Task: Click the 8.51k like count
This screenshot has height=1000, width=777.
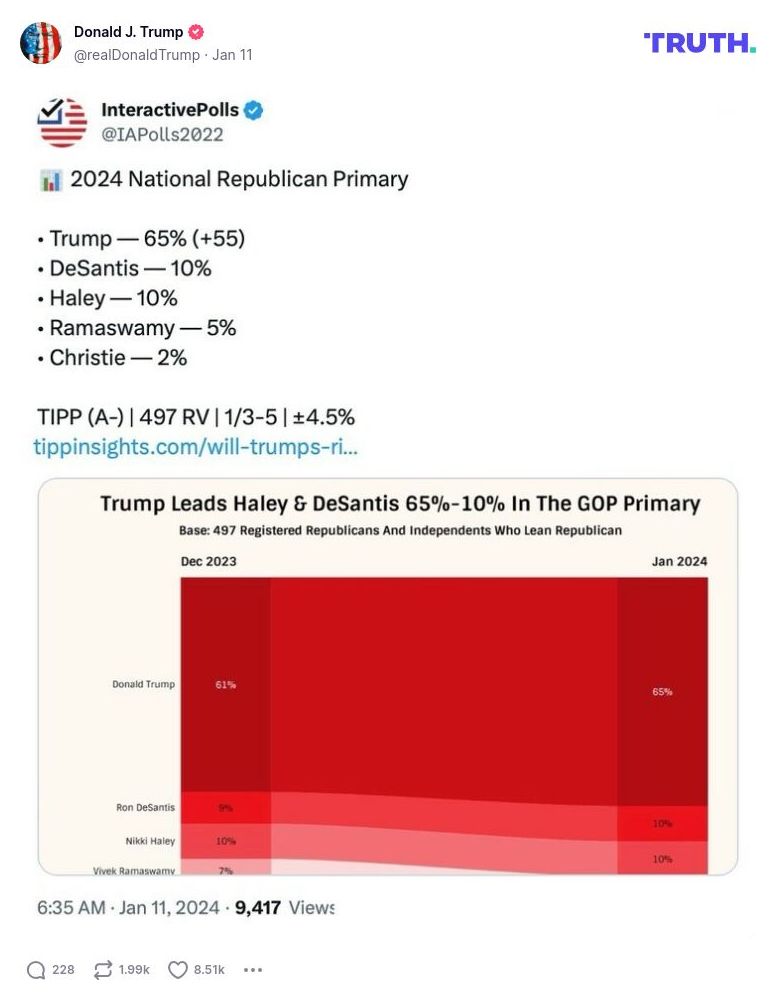Action: pos(206,969)
